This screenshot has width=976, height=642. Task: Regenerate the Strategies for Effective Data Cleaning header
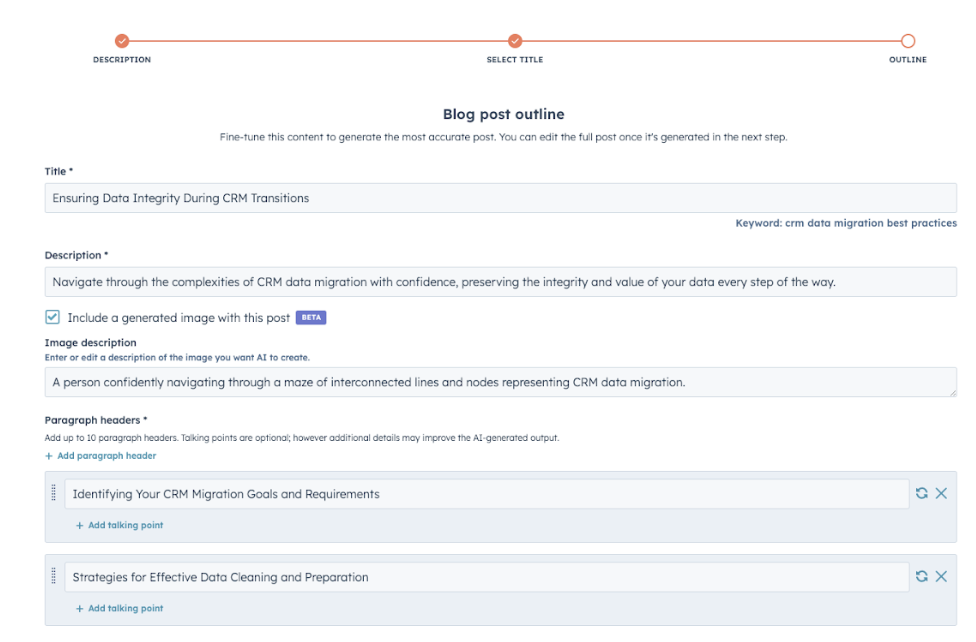pyautogui.click(x=922, y=576)
